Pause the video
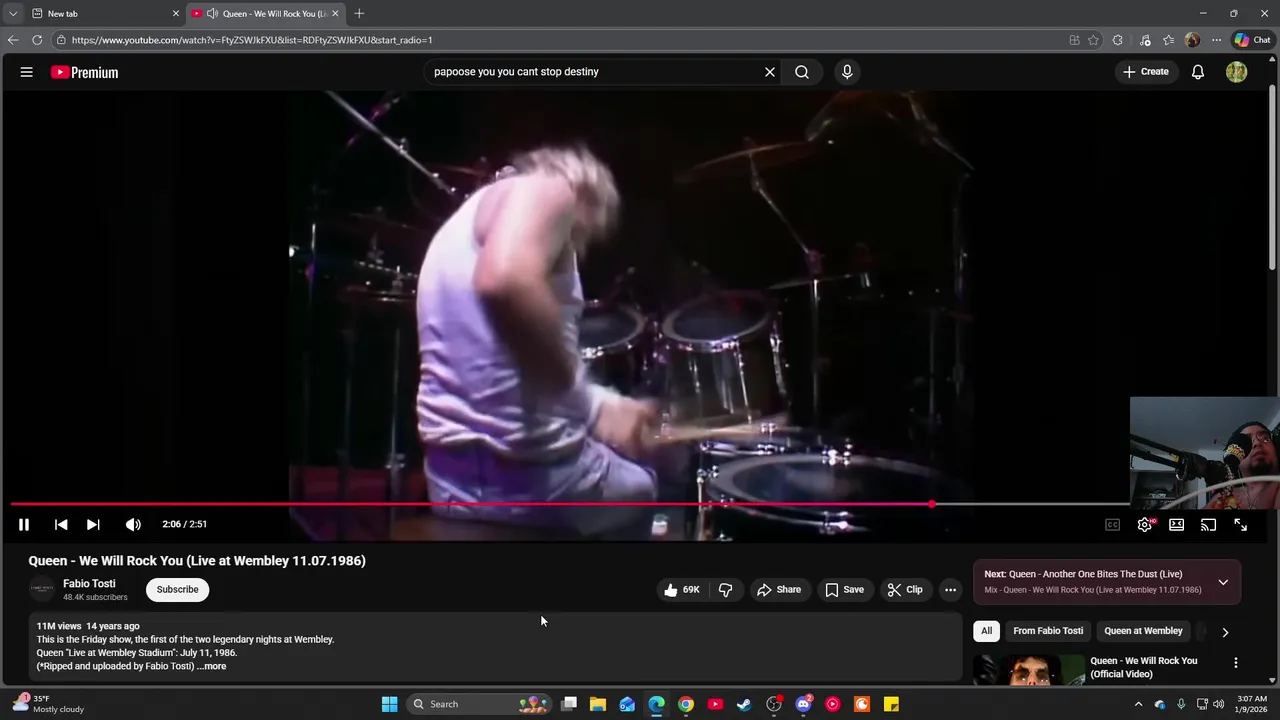 point(24,524)
